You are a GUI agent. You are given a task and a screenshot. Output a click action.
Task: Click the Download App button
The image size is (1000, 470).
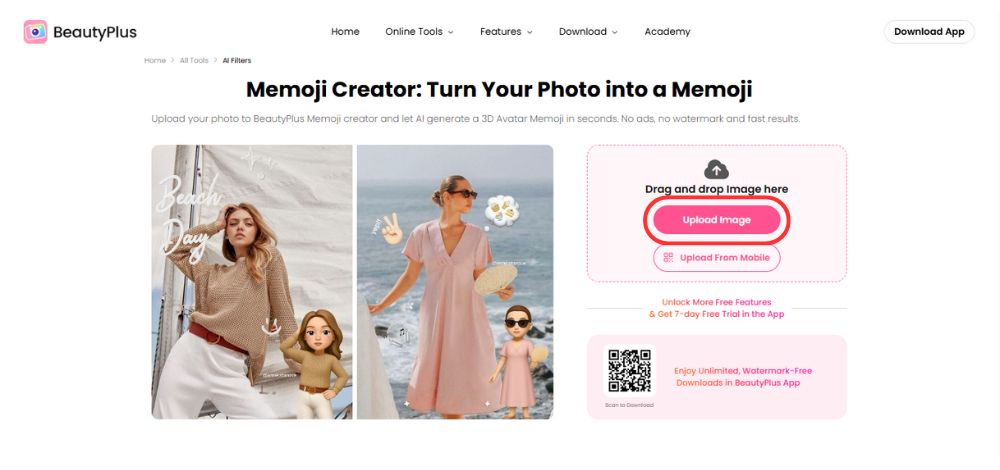click(929, 32)
